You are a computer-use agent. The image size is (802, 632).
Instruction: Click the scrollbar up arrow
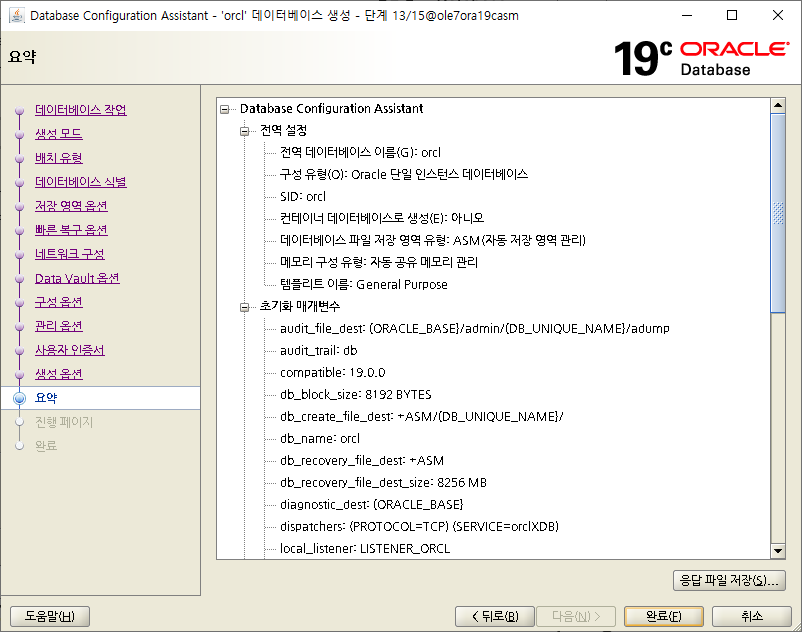777,106
